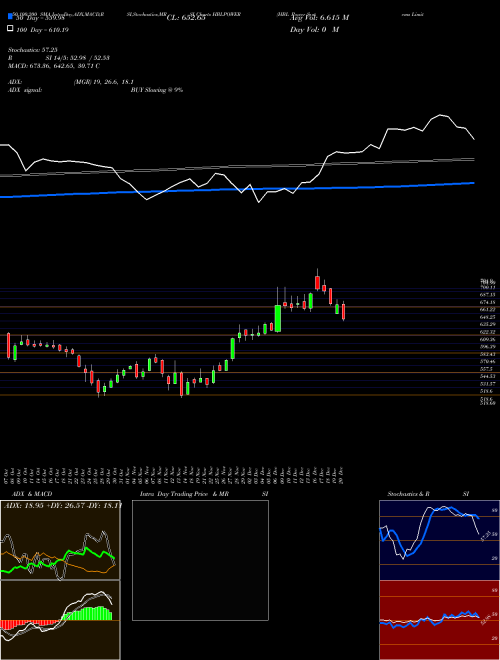This screenshot has height=660, width=500.
Task: Select the '(MGR) 19, 26.6, 18.1' ADX values
Action: click(x=104, y=82)
